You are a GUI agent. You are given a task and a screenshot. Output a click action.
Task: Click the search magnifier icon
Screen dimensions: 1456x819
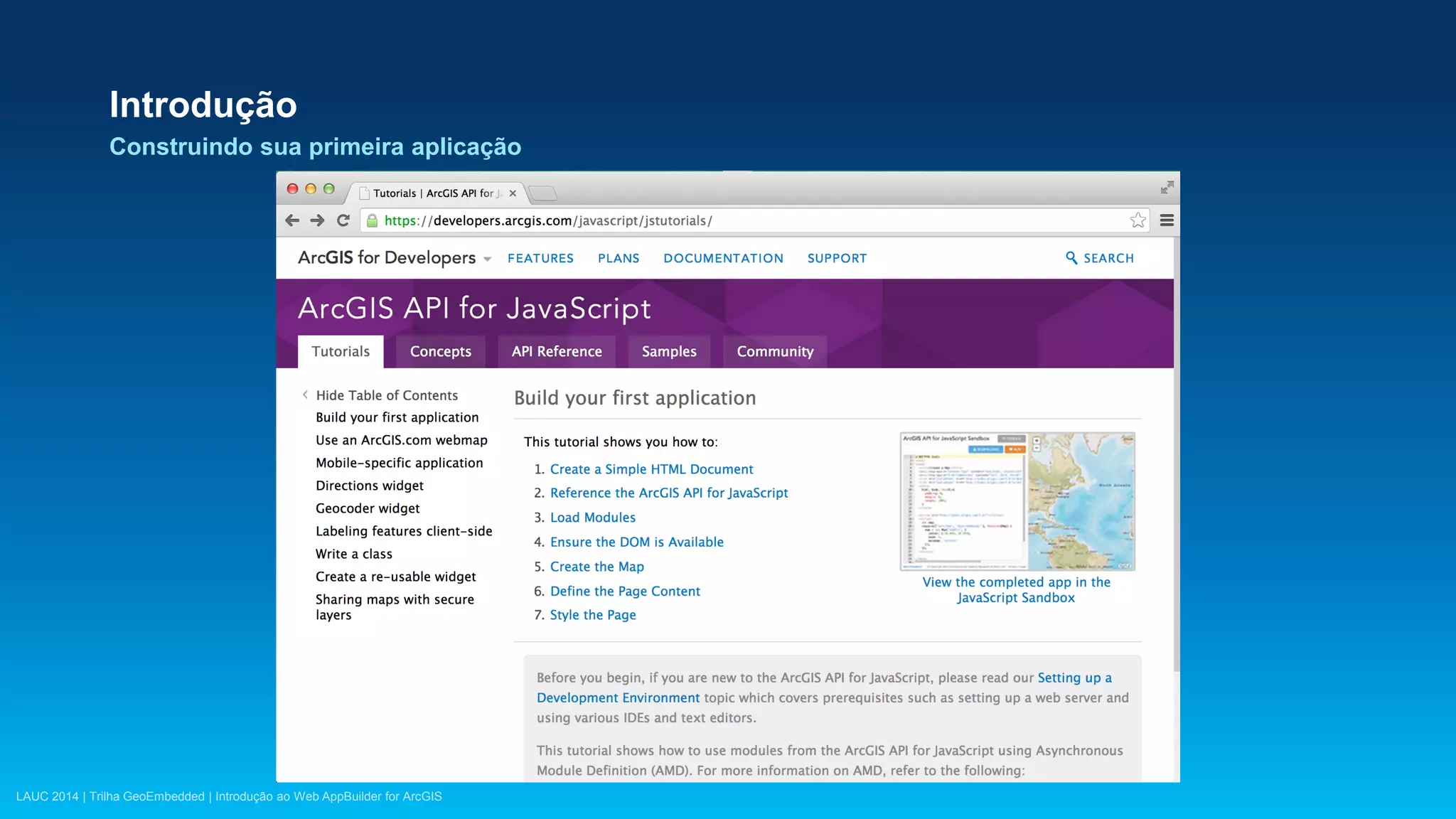click(1071, 258)
